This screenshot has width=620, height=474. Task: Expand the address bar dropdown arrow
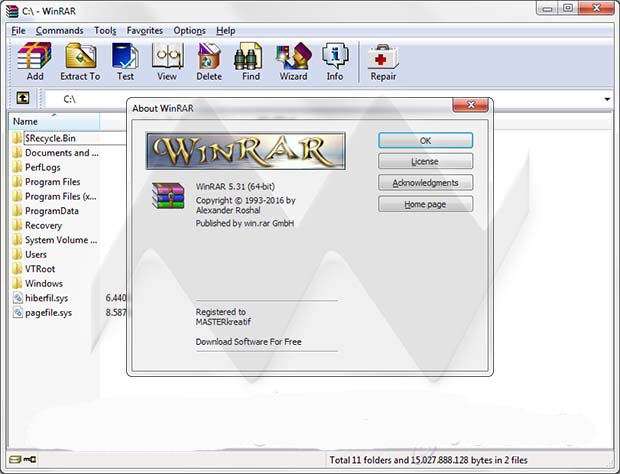[x=607, y=99]
